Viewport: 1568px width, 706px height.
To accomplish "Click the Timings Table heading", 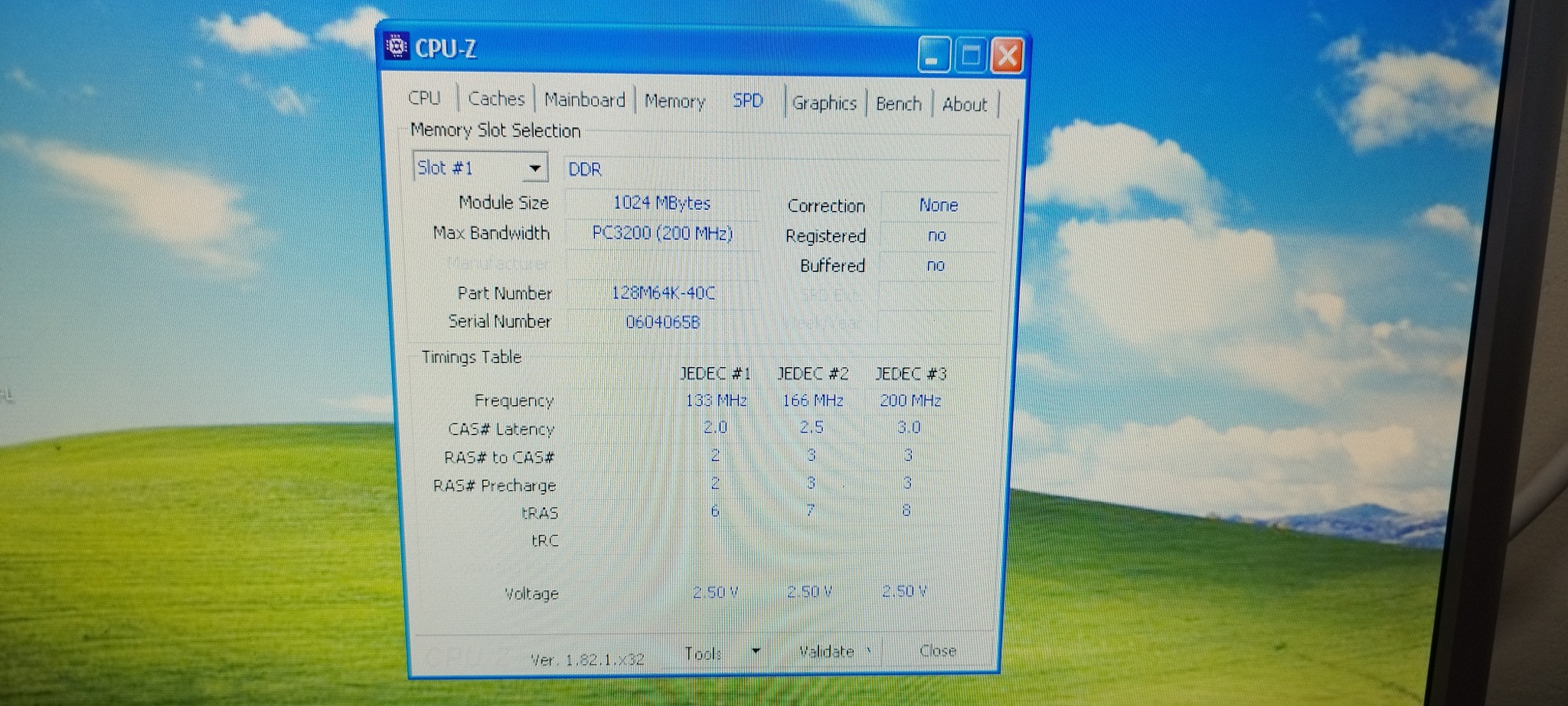I will [x=472, y=357].
